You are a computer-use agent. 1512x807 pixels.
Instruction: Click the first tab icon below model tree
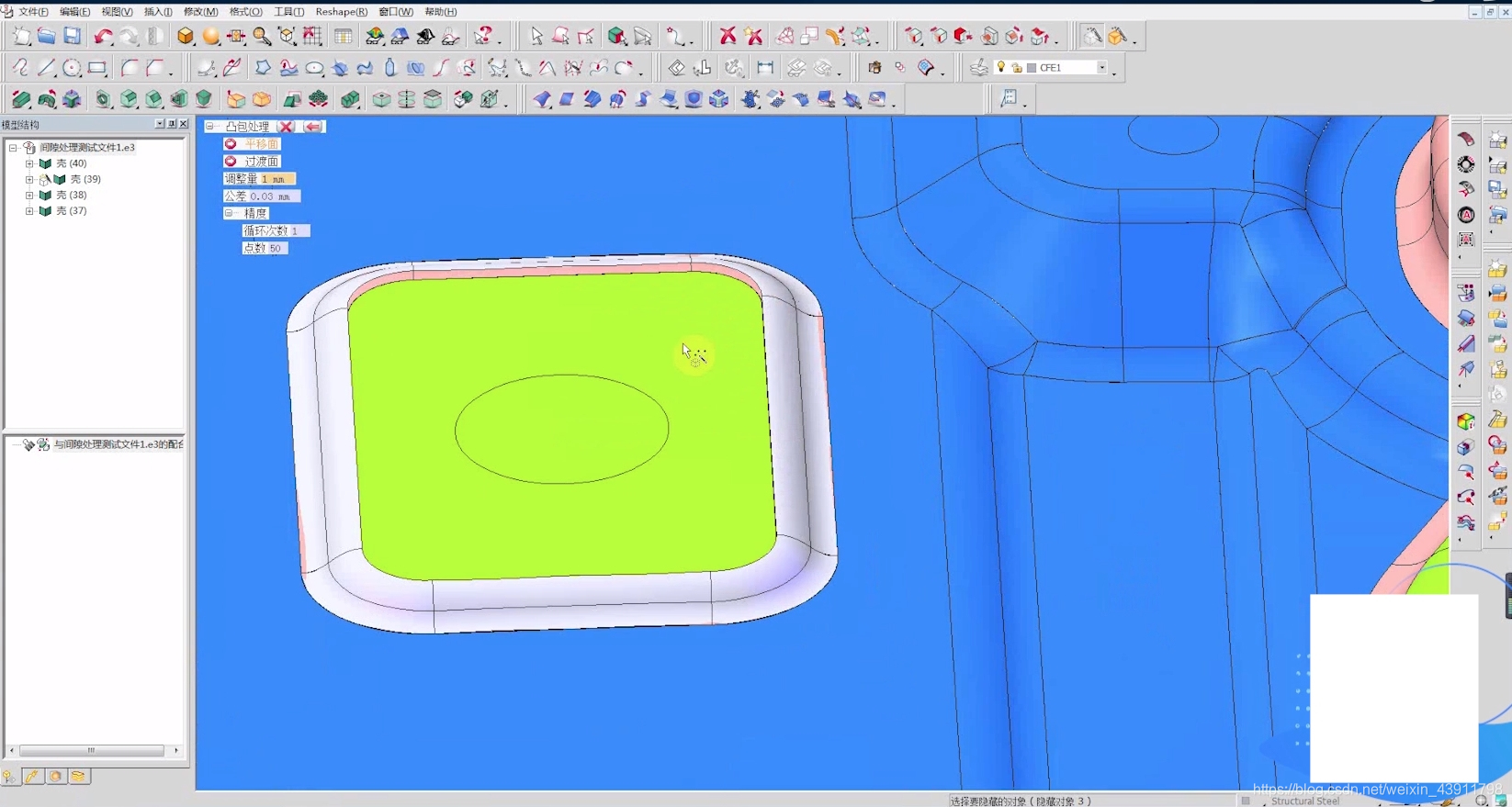[10, 777]
